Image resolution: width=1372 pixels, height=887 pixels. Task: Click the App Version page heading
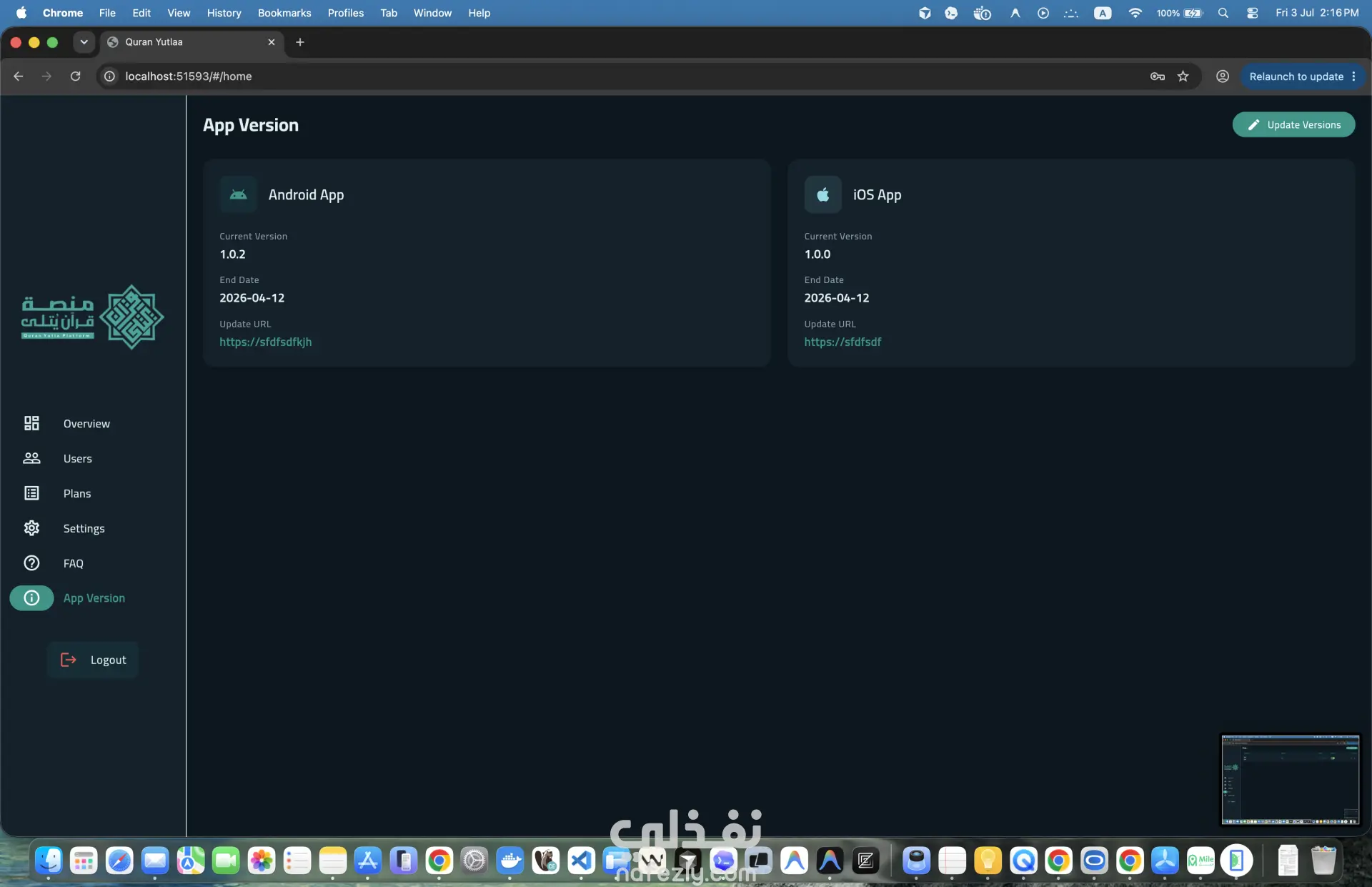pyautogui.click(x=251, y=125)
